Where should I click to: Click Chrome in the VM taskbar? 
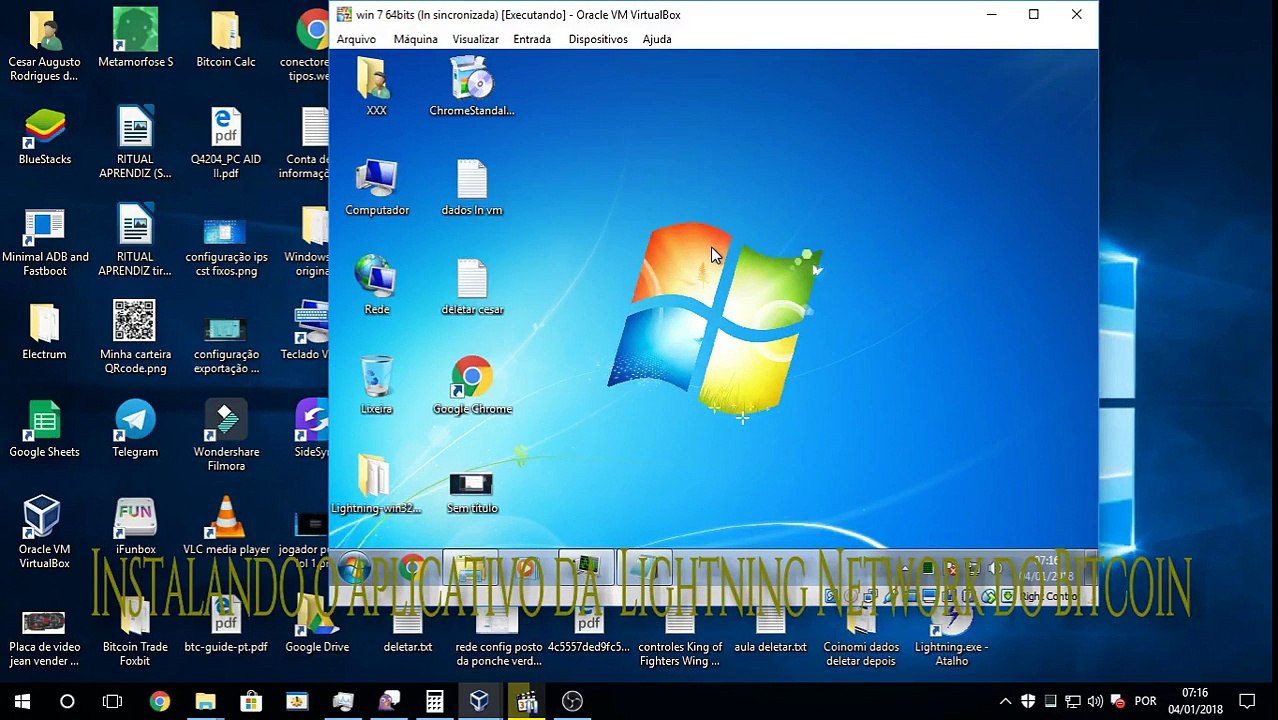(x=410, y=569)
